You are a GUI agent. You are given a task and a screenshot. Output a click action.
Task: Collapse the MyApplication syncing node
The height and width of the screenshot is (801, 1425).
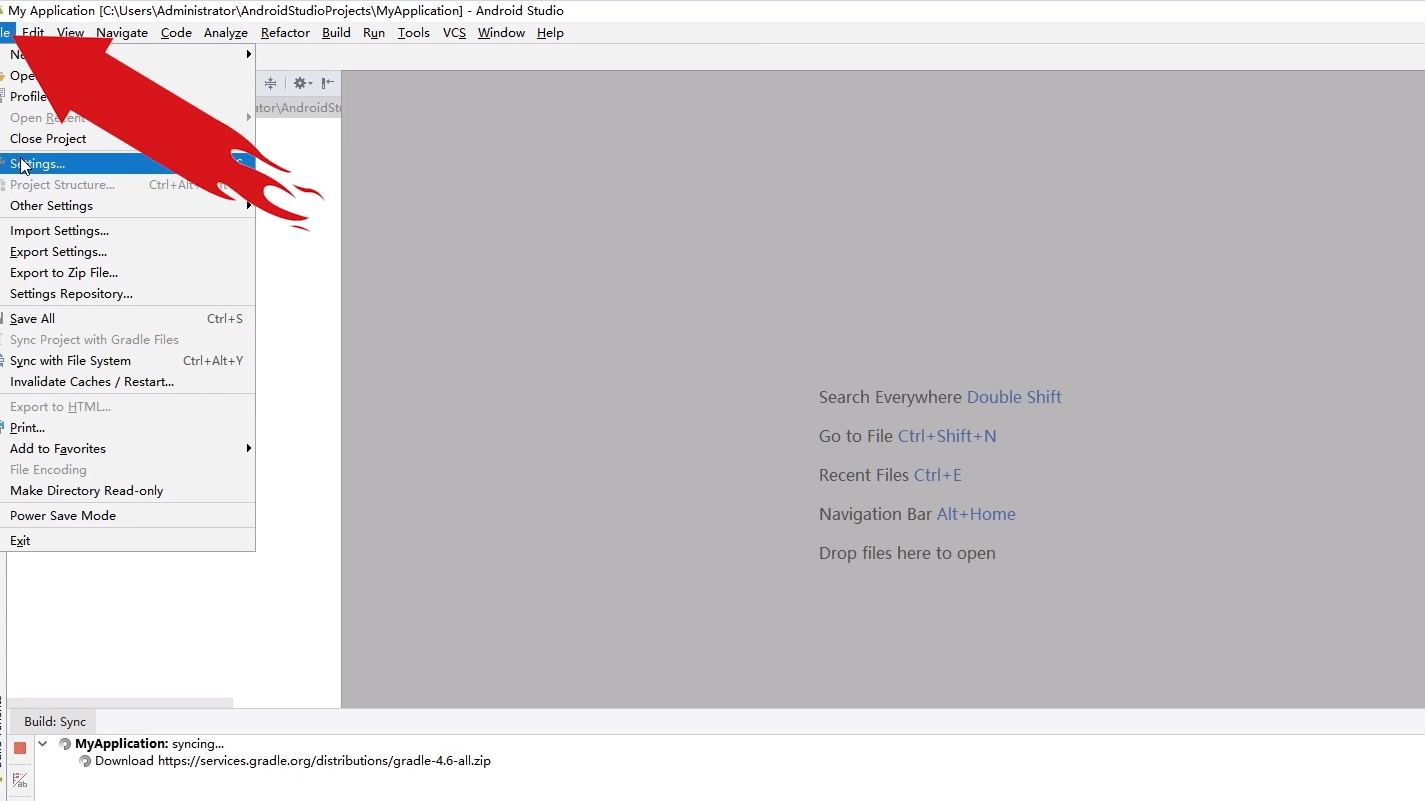tap(43, 744)
